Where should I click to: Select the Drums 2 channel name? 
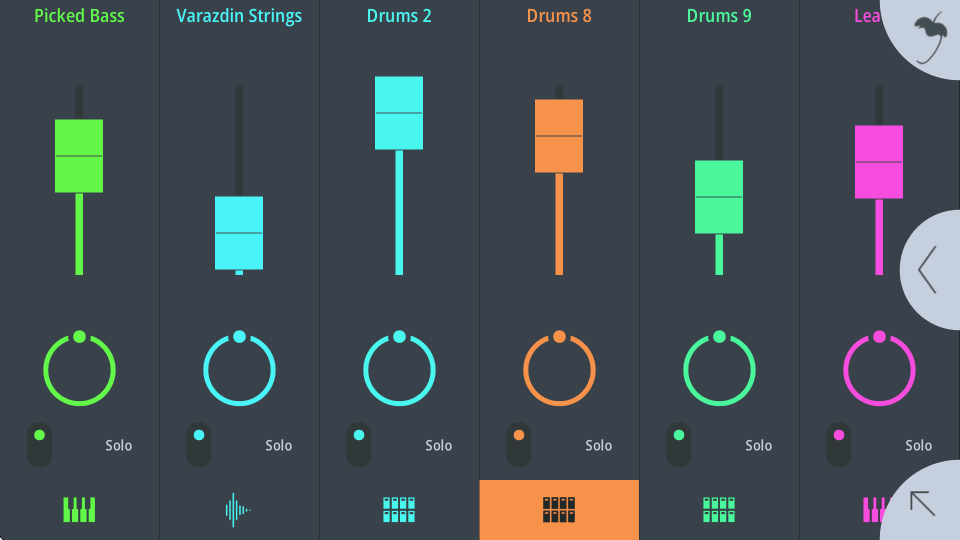coord(399,16)
